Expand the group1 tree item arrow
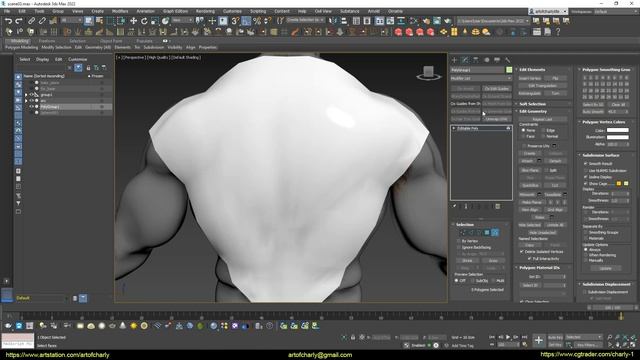 pos(27,95)
